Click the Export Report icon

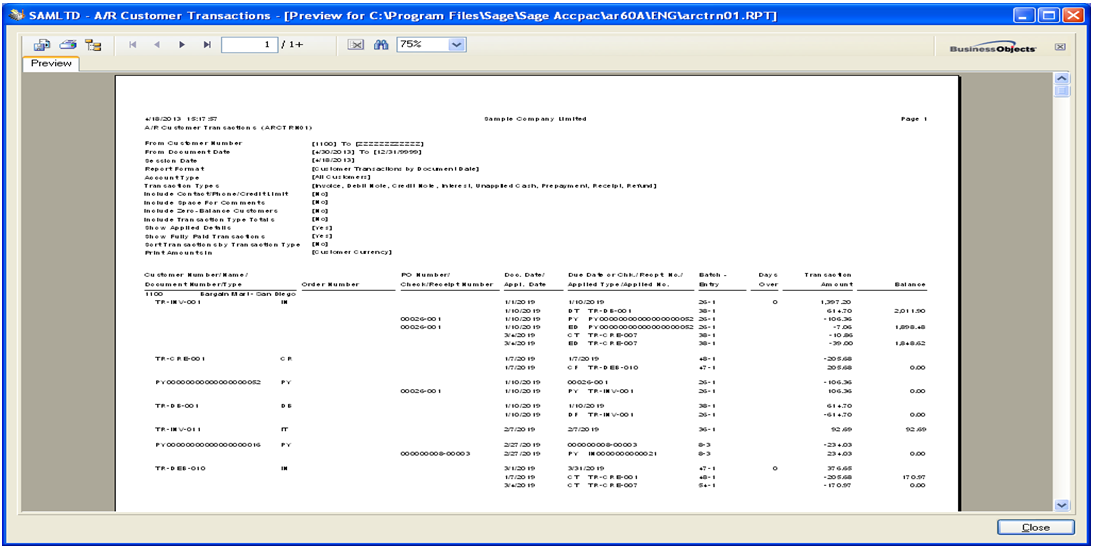(x=41, y=45)
